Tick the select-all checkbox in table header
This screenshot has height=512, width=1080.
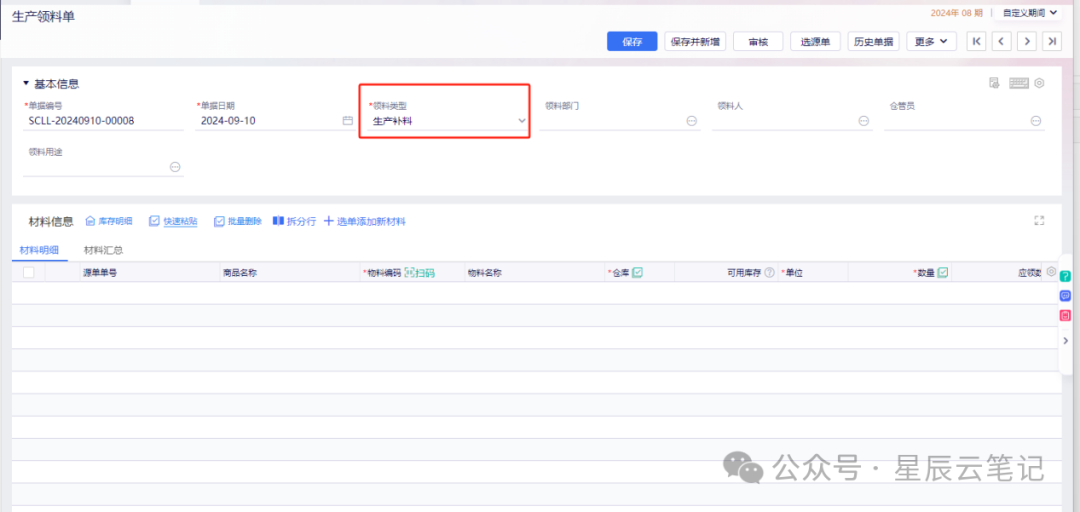point(28,273)
